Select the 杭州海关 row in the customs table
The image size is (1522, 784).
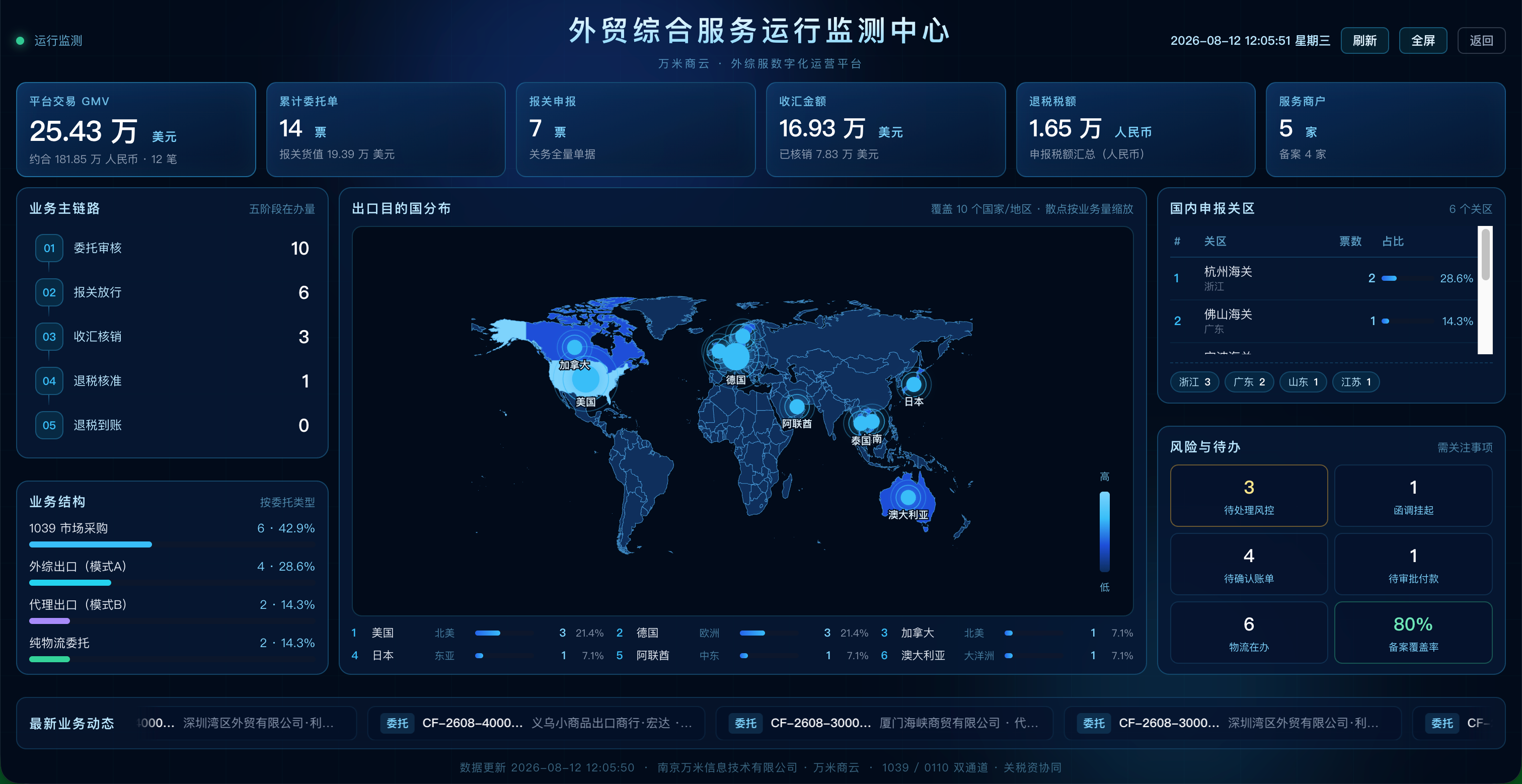point(1324,278)
